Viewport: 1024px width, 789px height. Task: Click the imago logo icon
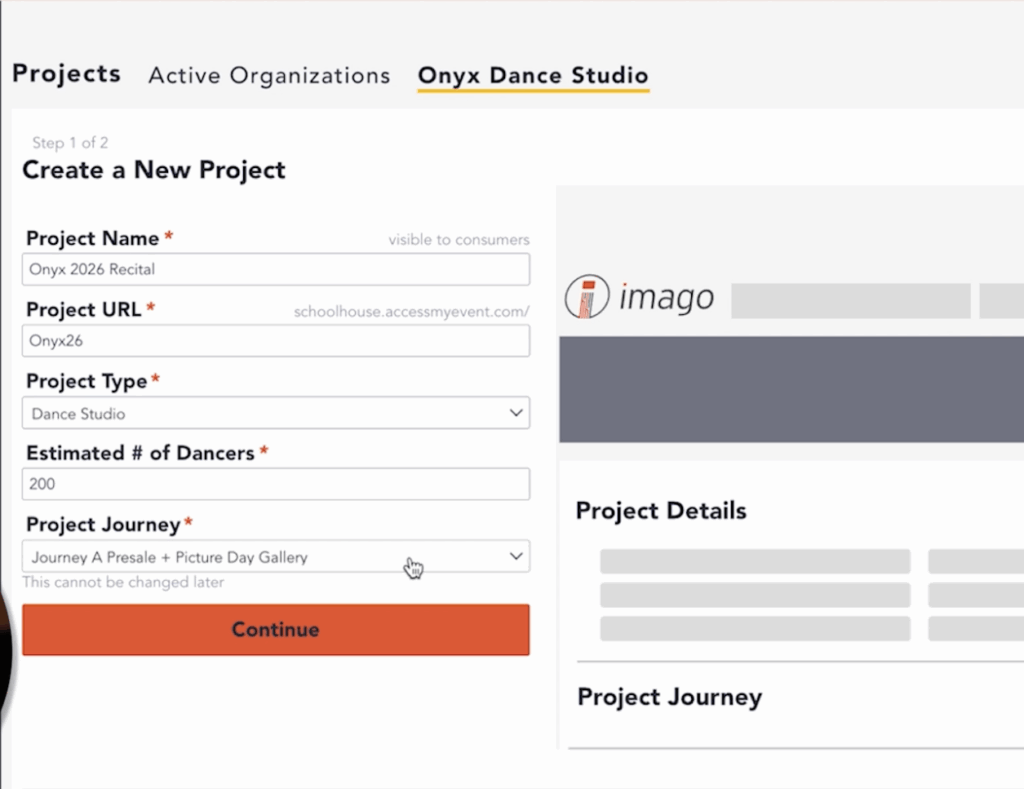(588, 296)
